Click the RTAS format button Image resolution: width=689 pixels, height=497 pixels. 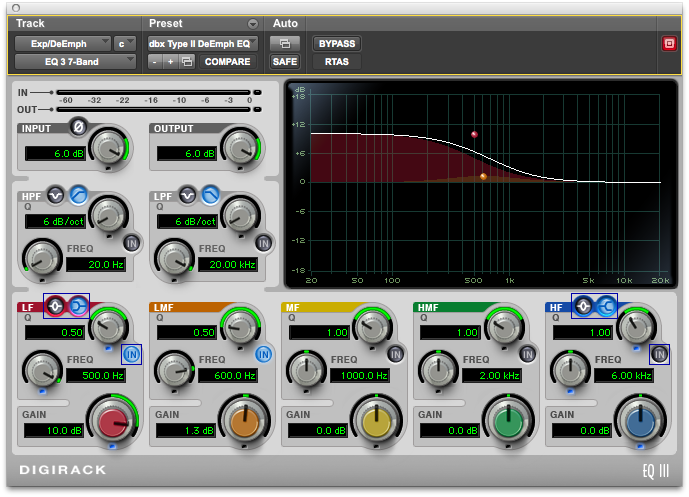click(x=337, y=62)
